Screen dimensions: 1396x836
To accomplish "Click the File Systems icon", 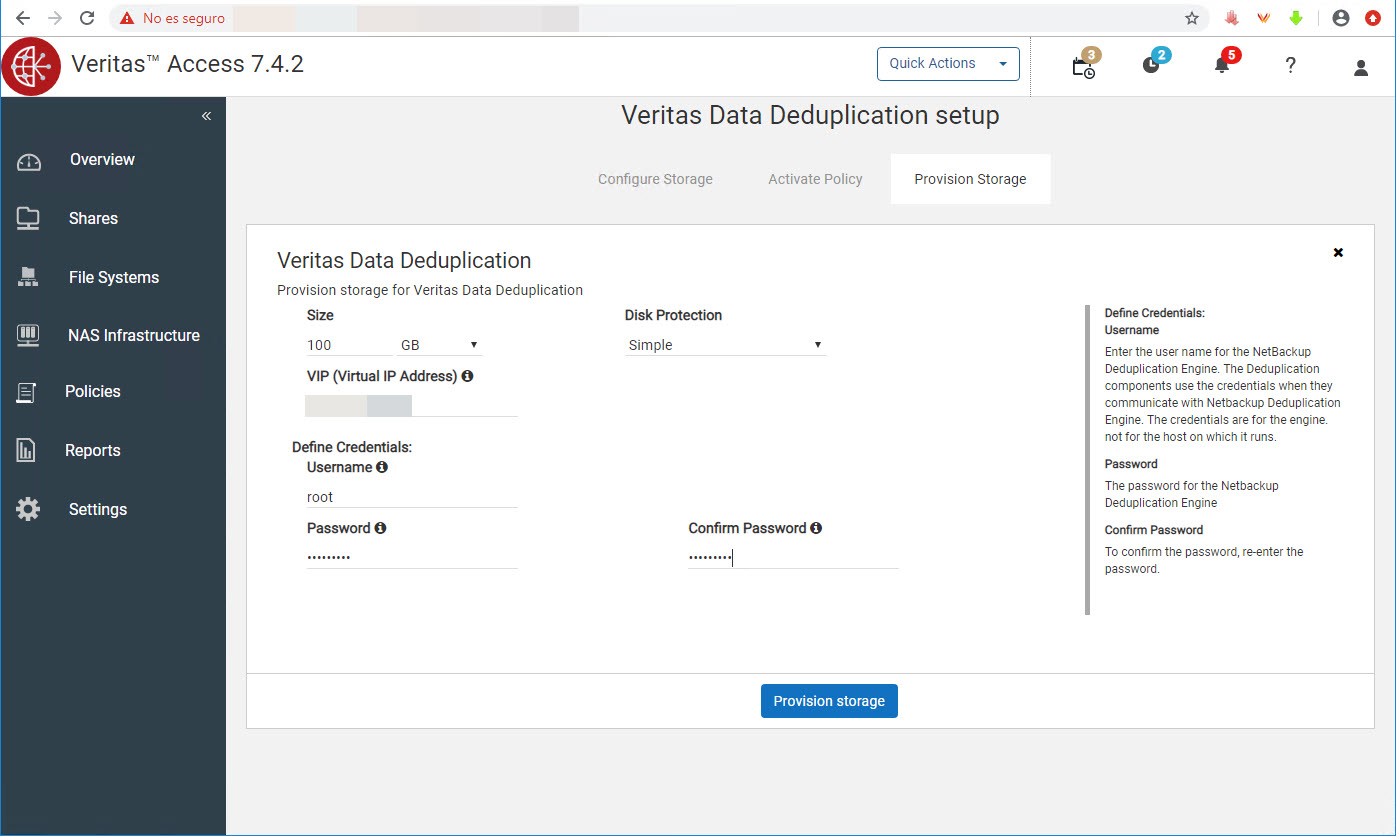I will click(x=28, y=277).
